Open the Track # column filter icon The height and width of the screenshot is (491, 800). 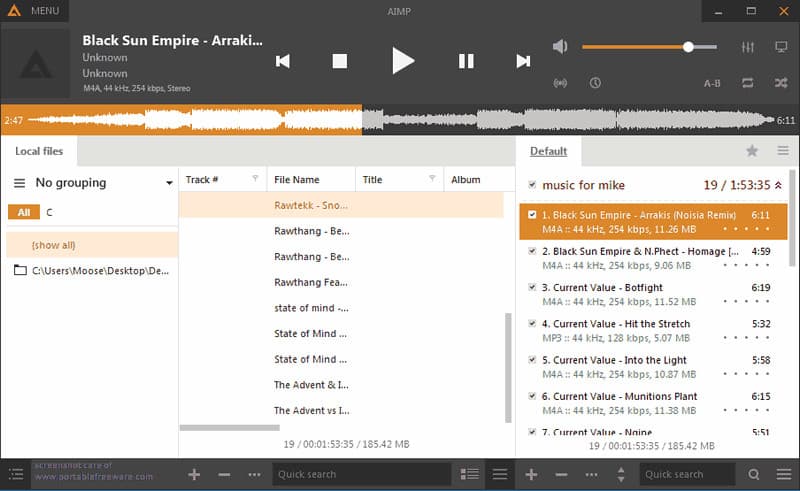tap(255, 178)
